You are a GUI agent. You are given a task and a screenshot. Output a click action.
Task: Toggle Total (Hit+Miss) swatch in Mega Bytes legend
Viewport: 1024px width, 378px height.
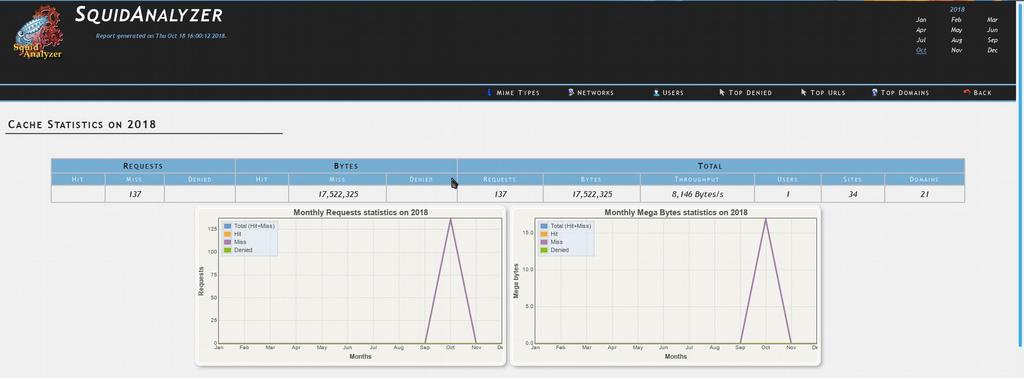[x=544, y=226]
